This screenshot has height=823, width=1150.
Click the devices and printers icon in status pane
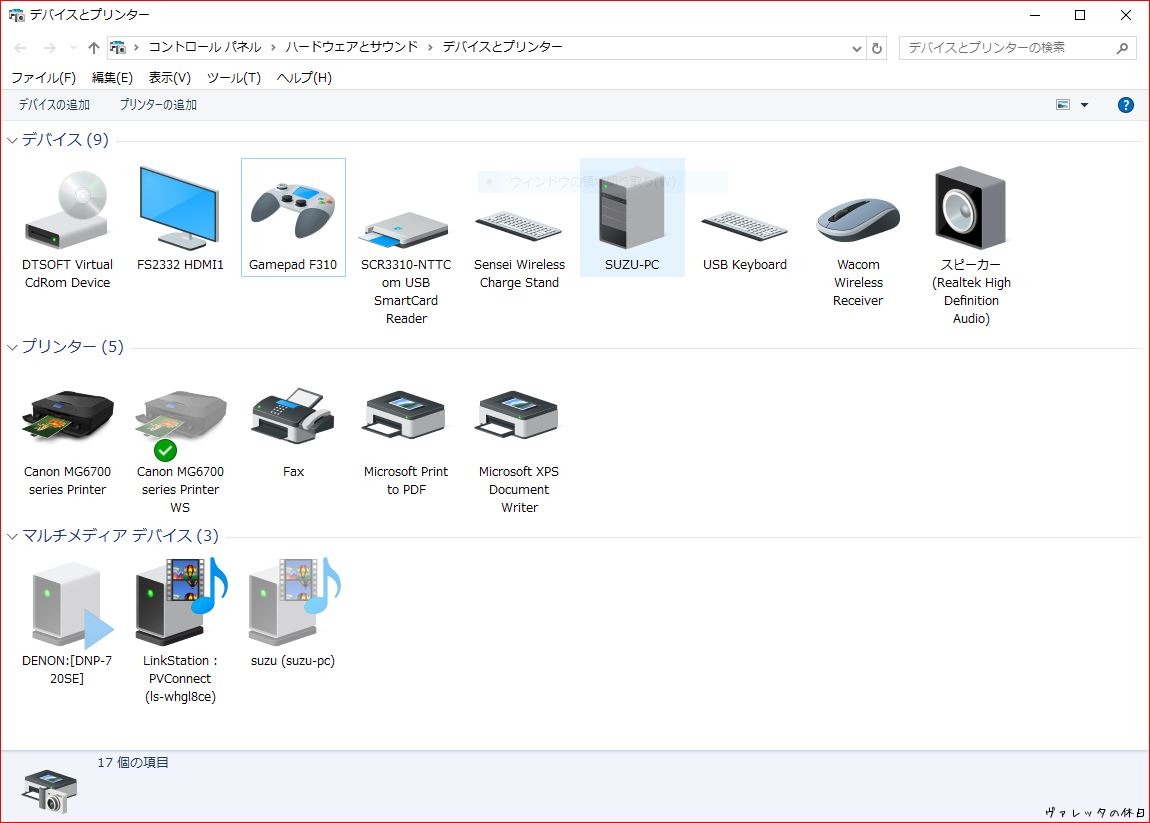coord(49,791)
